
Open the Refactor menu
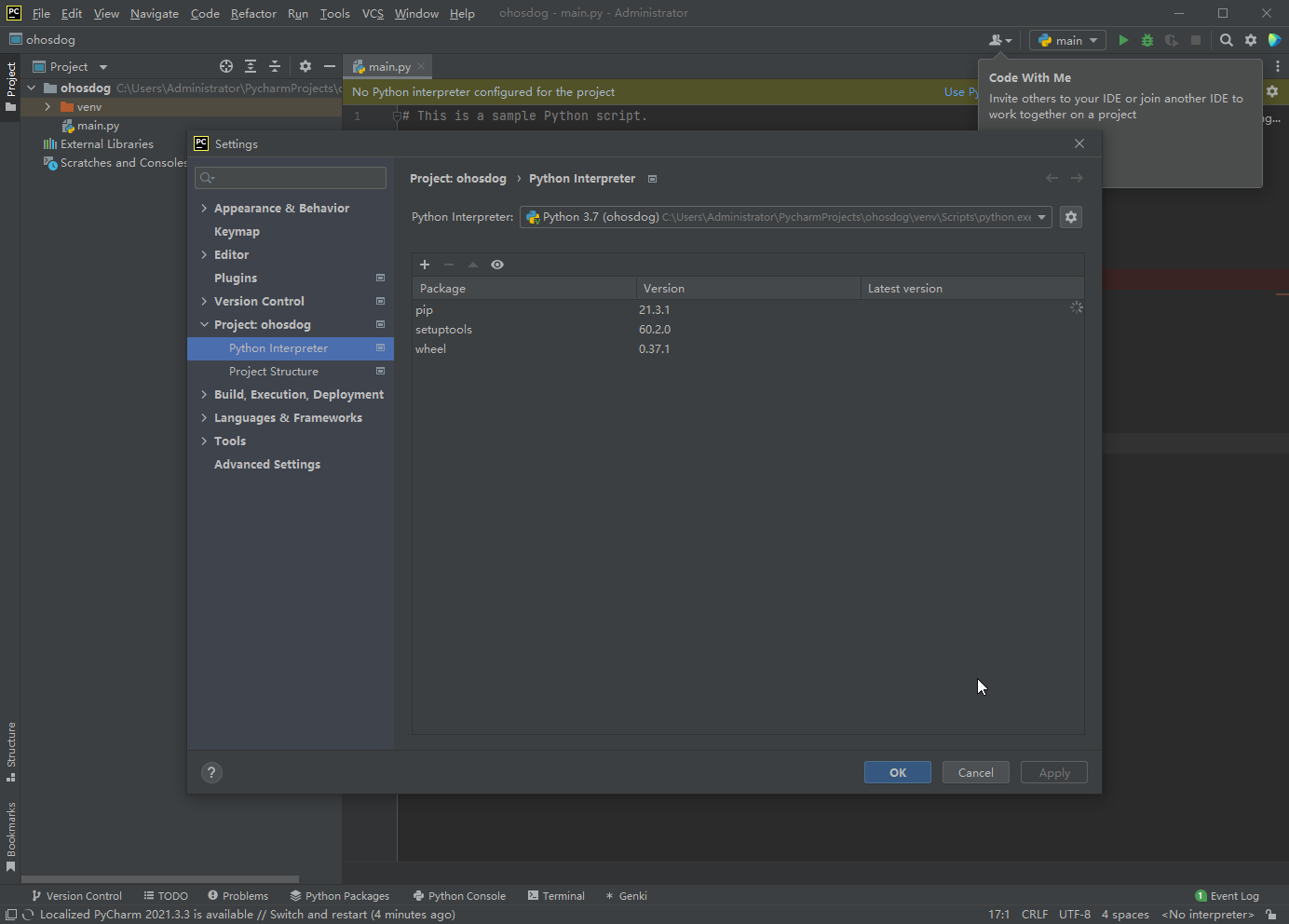[253, 13]
